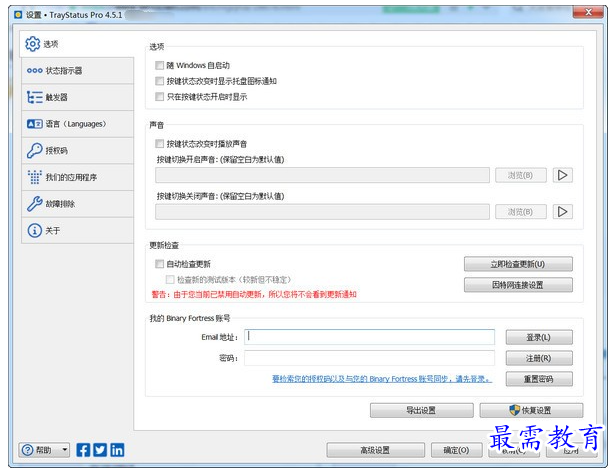The image size is (611, 469).
Task: Play the key-off sound preview
Action: click(x=563, y=212)
